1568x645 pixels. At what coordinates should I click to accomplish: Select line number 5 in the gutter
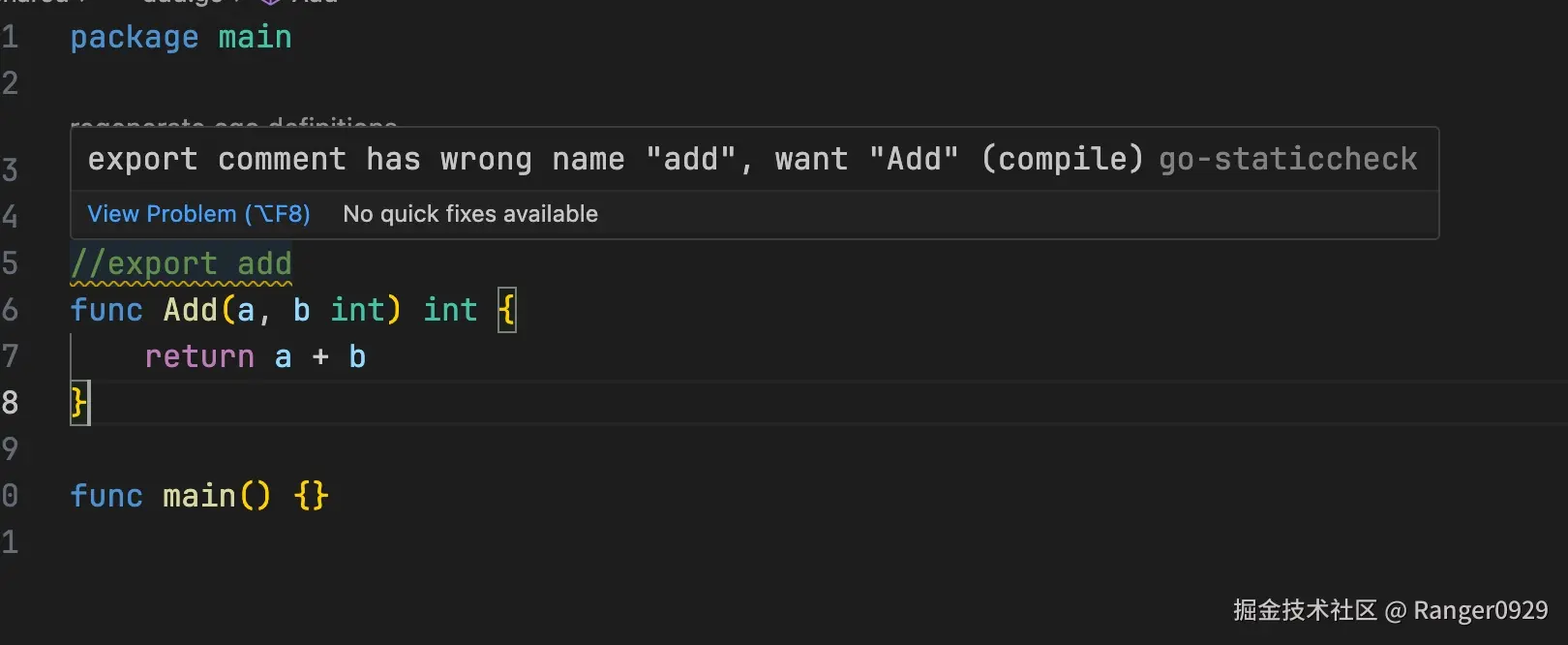pos(10,263)
